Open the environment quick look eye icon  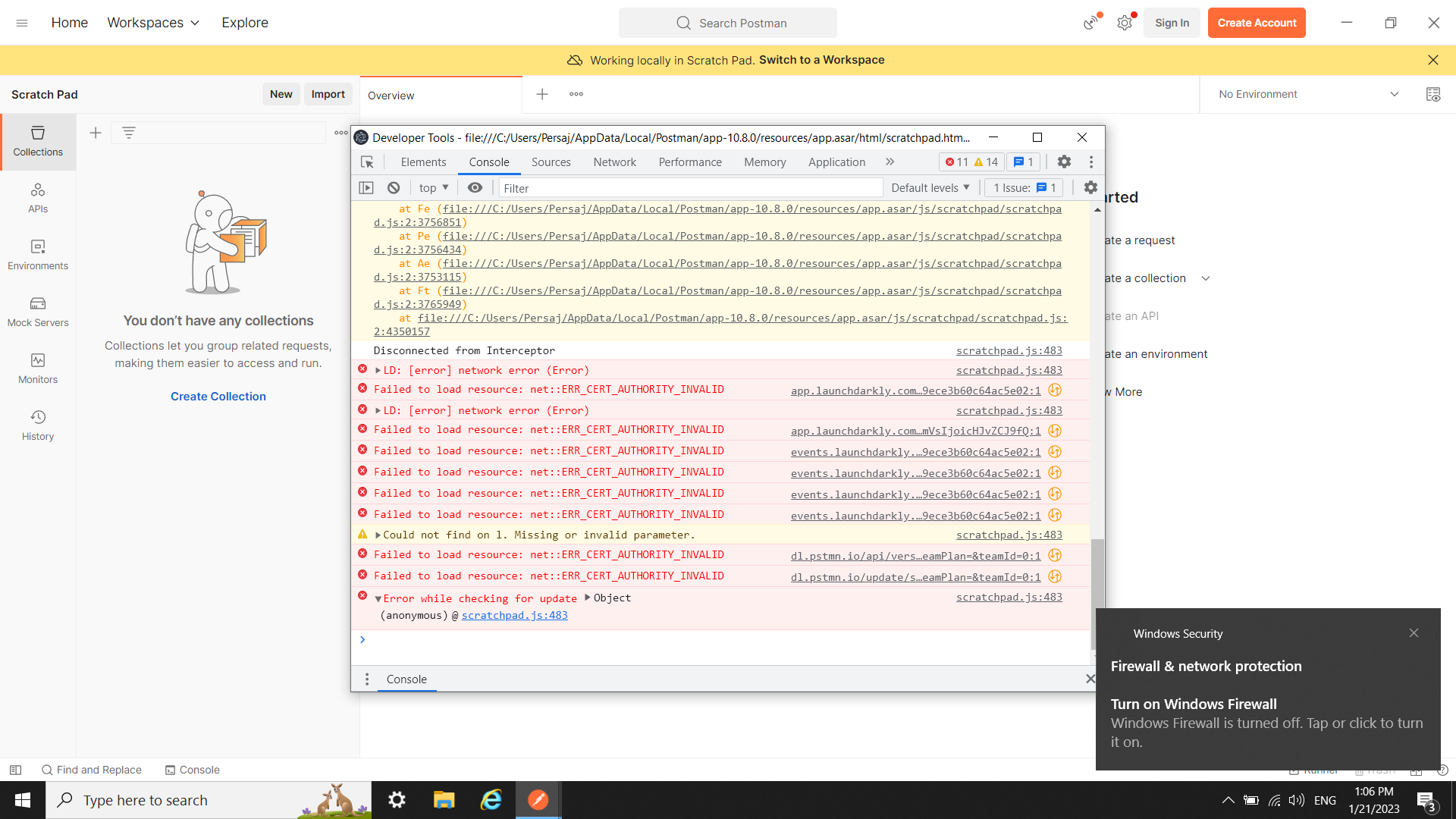click(x=1434, y=94)
